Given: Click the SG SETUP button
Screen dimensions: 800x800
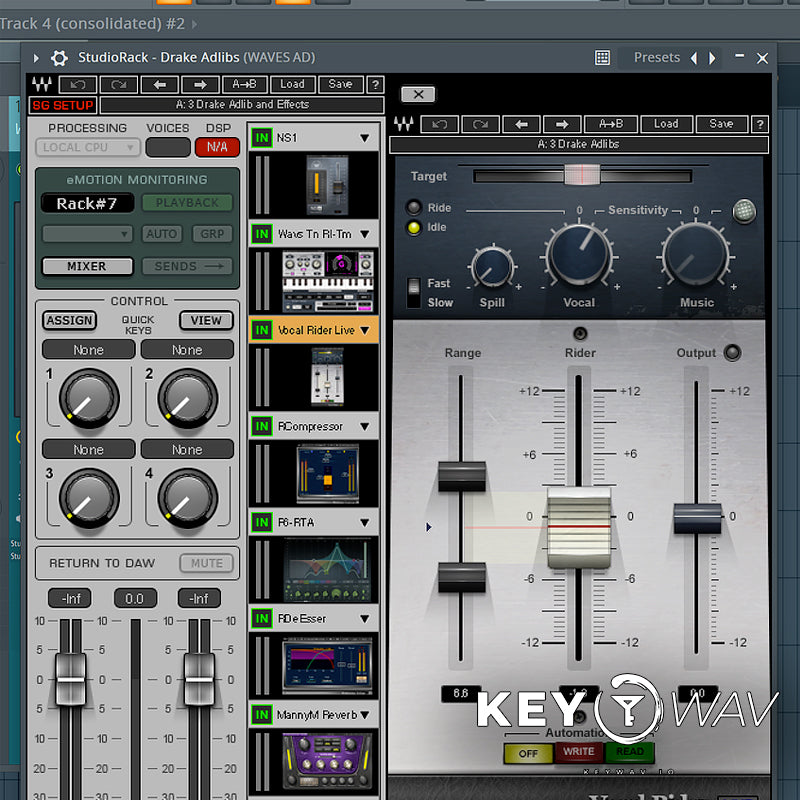Looking at the screenshot, I should 63,105.
